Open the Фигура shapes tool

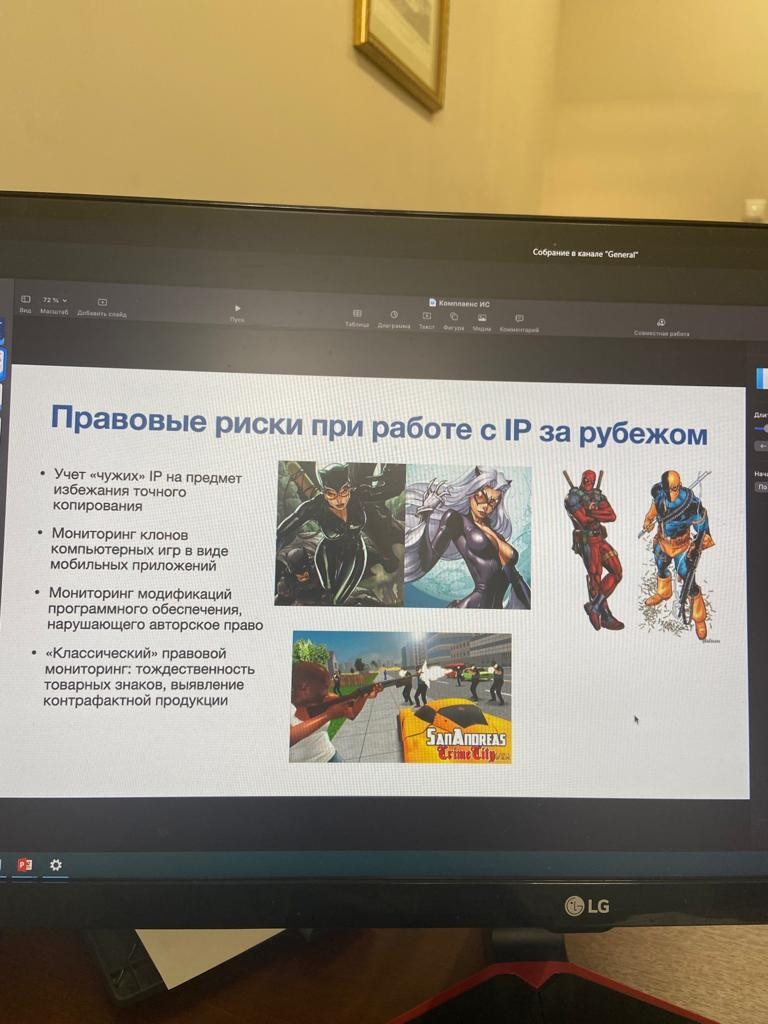click(454, 317)
